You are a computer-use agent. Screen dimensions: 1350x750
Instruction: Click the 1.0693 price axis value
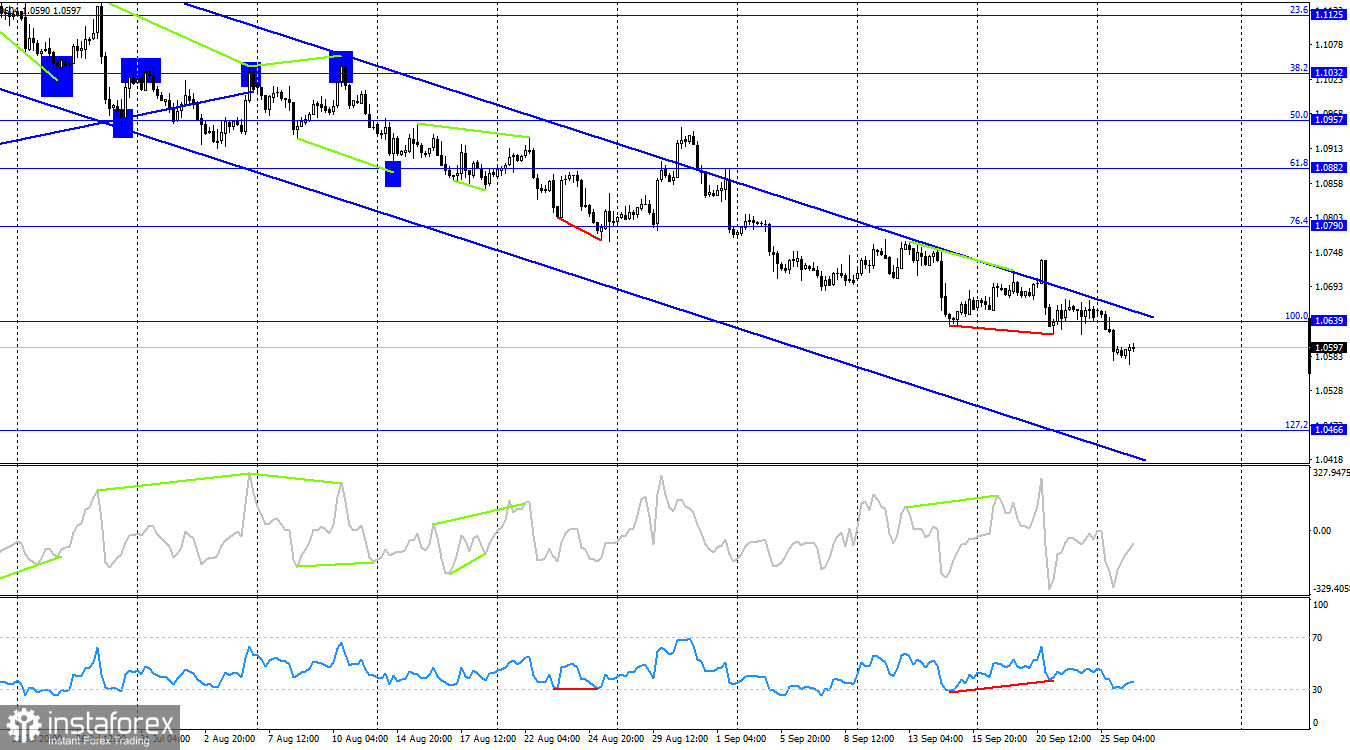(x=1331, y=288)
